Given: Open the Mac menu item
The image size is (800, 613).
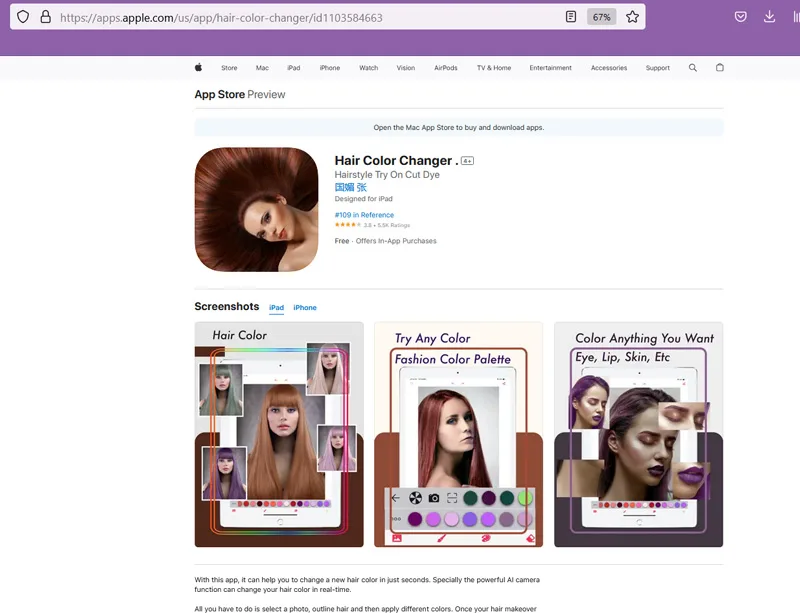Looking at the screenshot, I should [262, 68].
